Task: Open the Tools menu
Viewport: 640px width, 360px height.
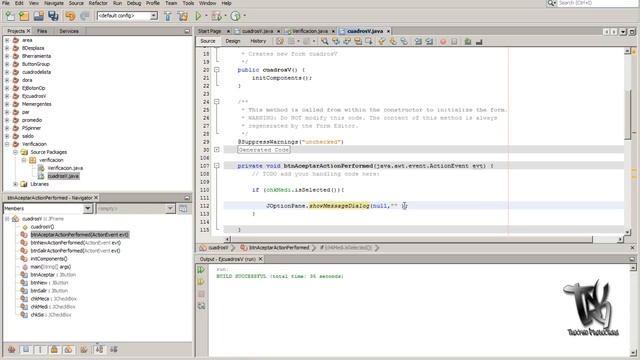Action: [x=188, y=3]
